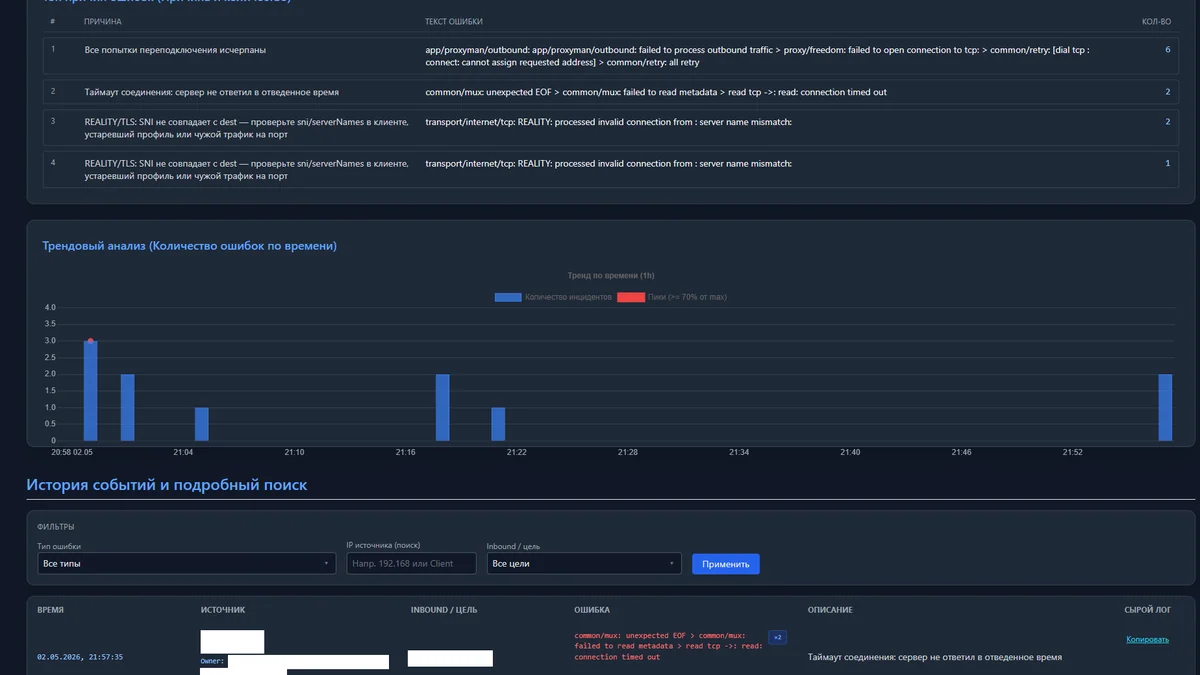This screenshot has height=675, width=1200.
Task: Click the ФИЛЬТРЫ label
Action: point(55,526)
